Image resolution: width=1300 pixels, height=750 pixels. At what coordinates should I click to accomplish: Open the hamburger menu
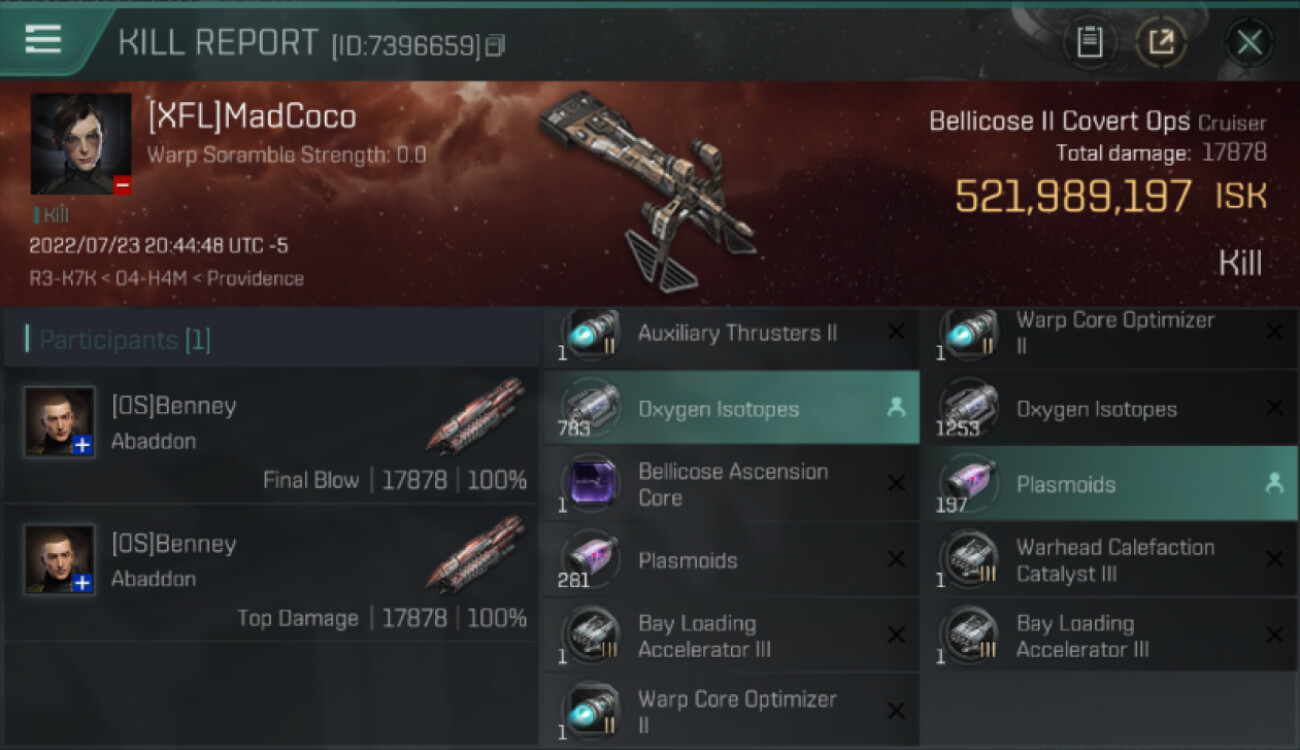[43, 40]
